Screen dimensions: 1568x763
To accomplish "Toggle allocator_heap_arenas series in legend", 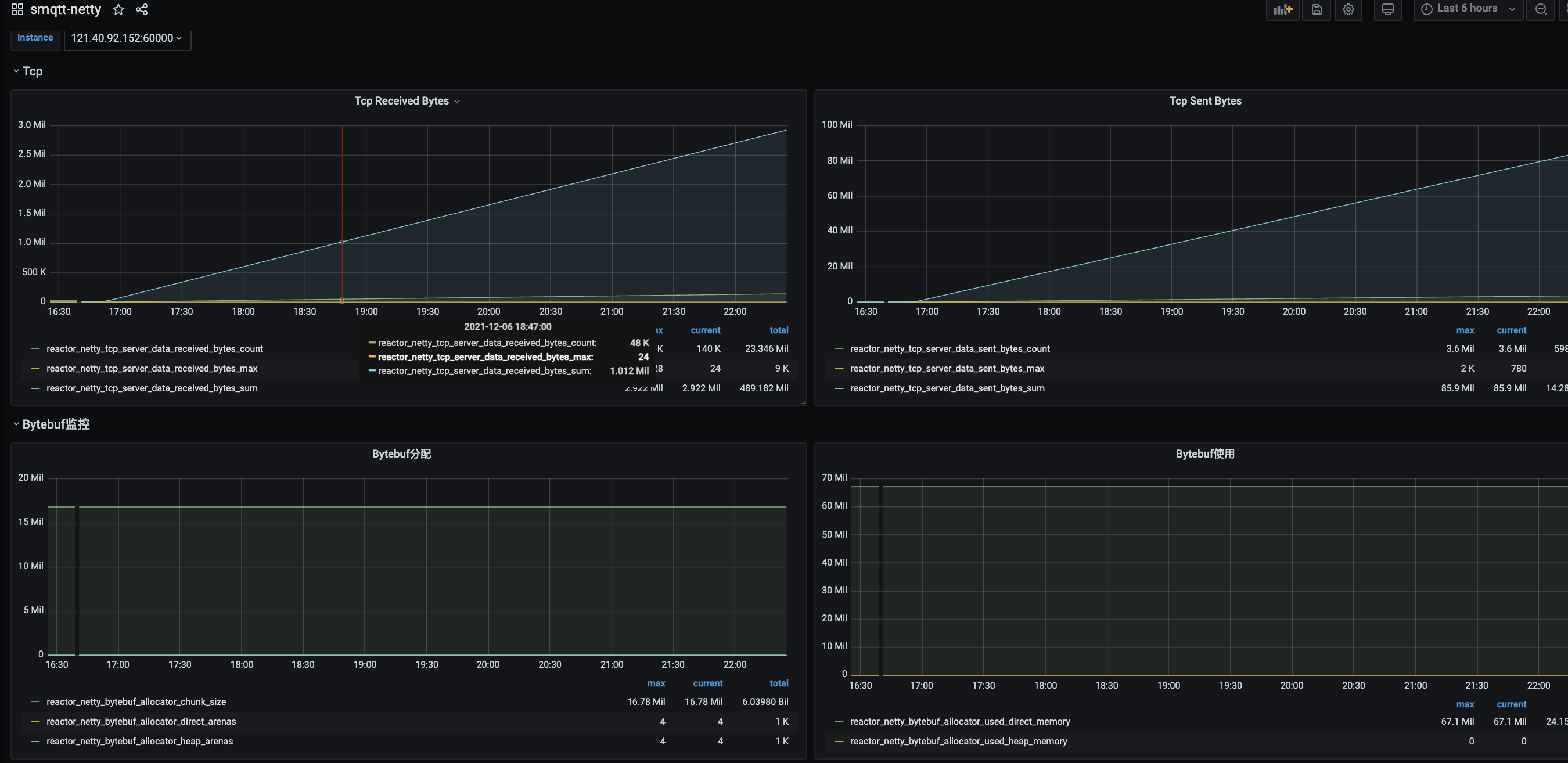I will 139,741.
